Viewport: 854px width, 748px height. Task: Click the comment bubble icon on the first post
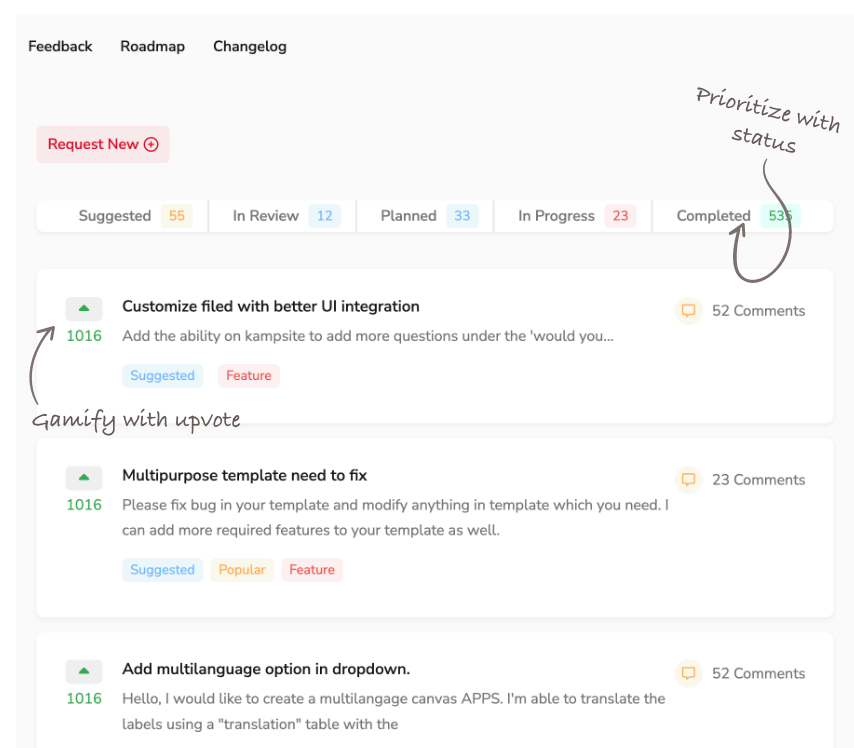[688, 311]
